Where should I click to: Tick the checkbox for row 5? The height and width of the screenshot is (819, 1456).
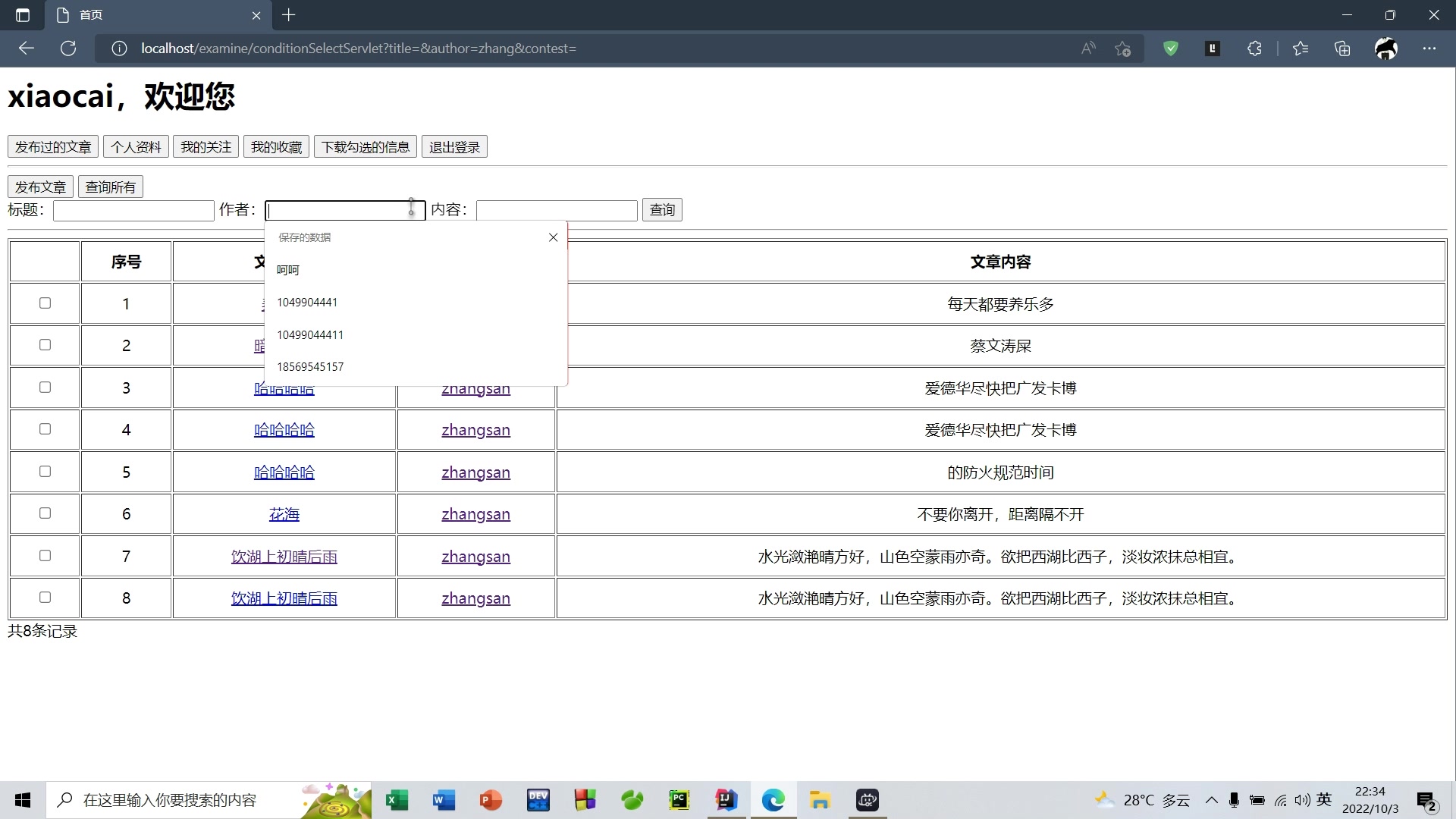tap(45, 472)
